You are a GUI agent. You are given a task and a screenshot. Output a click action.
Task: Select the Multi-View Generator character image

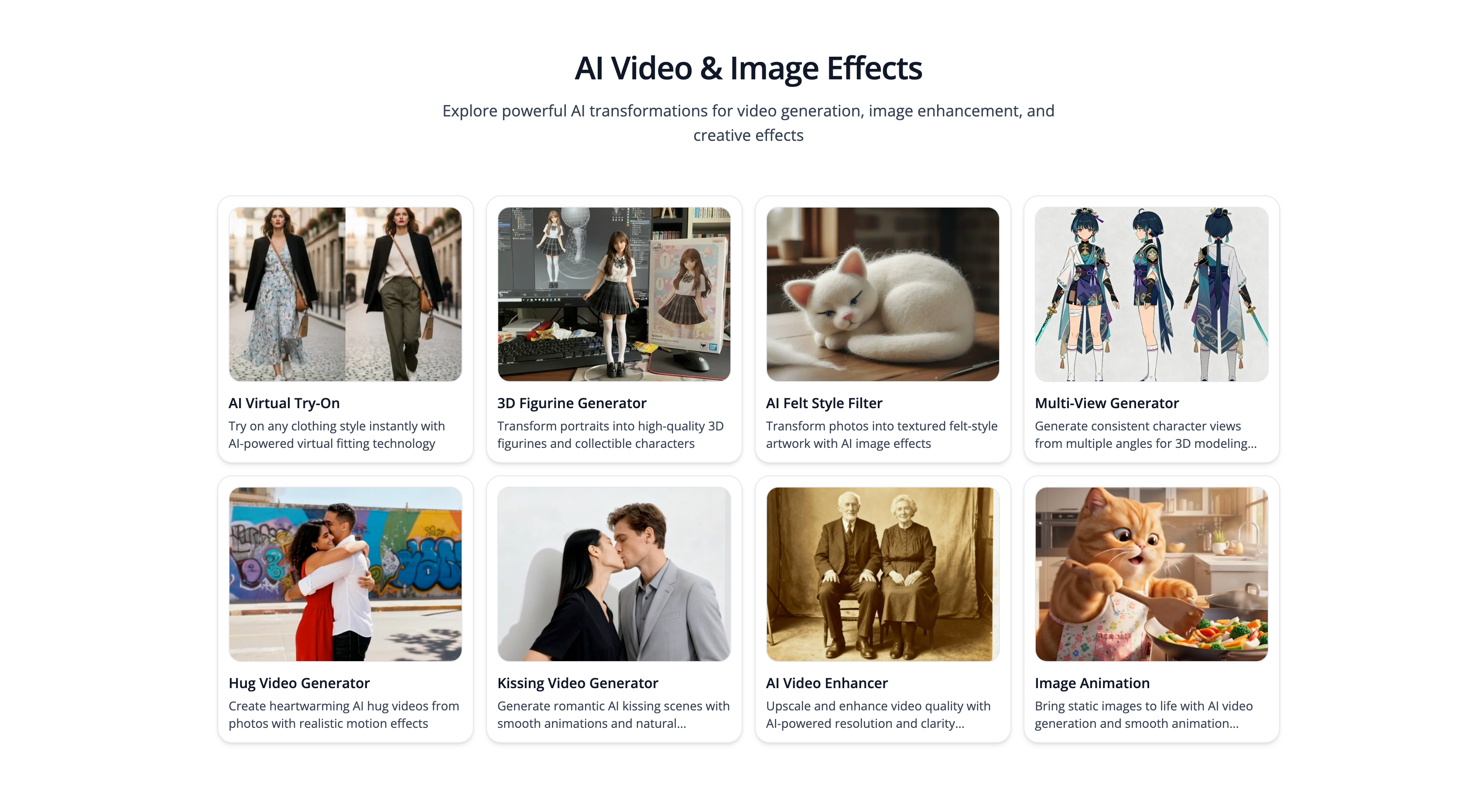coord(1151,294)
